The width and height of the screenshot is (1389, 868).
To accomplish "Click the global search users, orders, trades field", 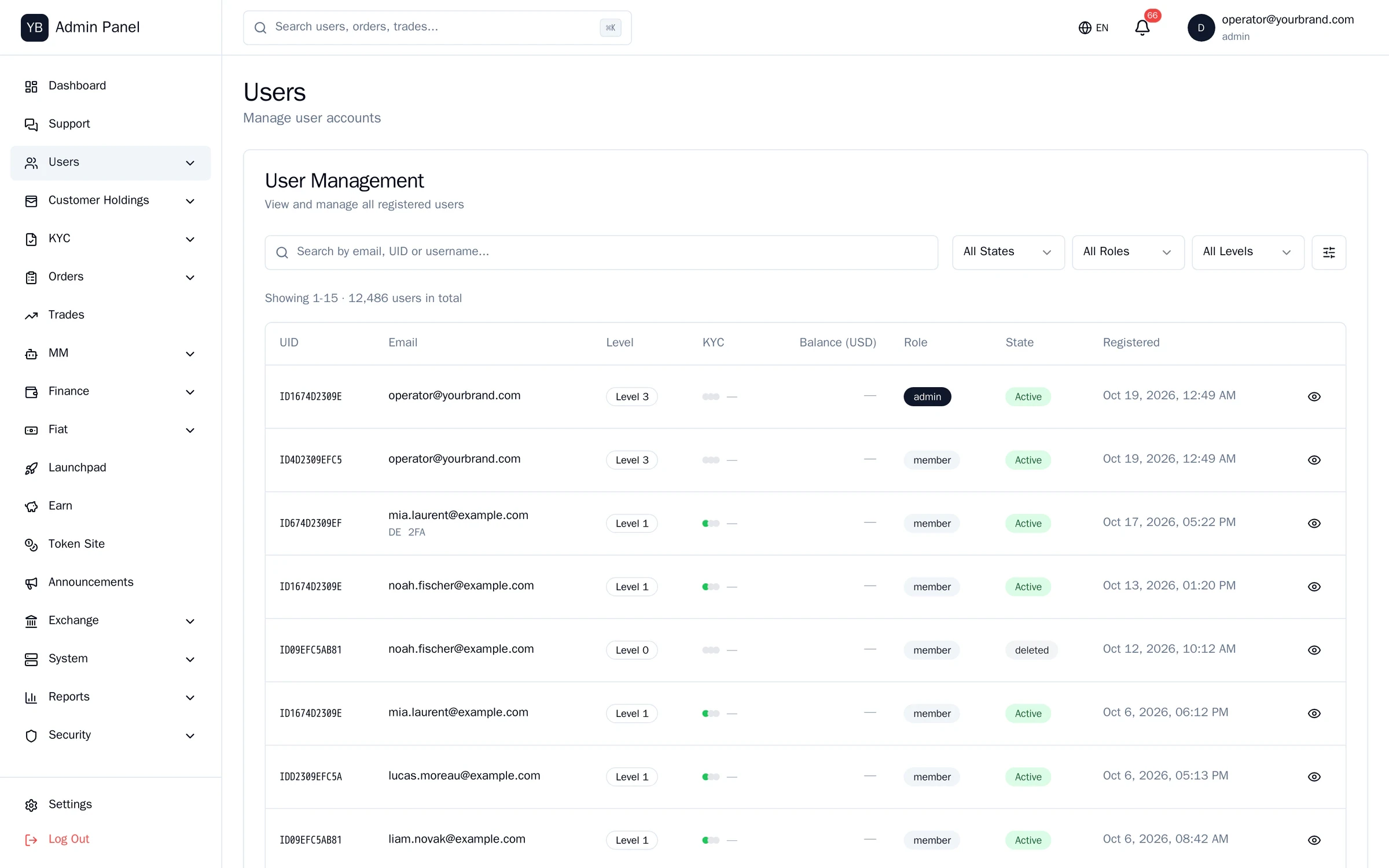I will tap(437, 28).
